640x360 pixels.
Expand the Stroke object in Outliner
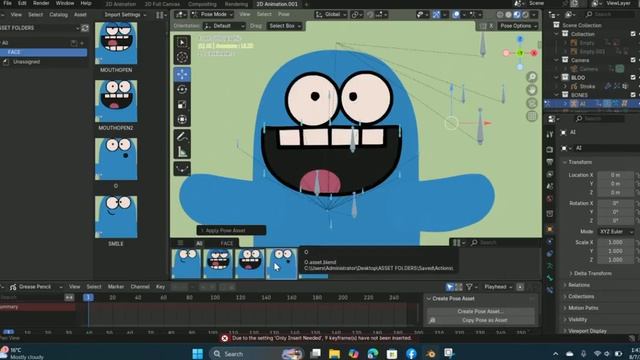point(565,86)
